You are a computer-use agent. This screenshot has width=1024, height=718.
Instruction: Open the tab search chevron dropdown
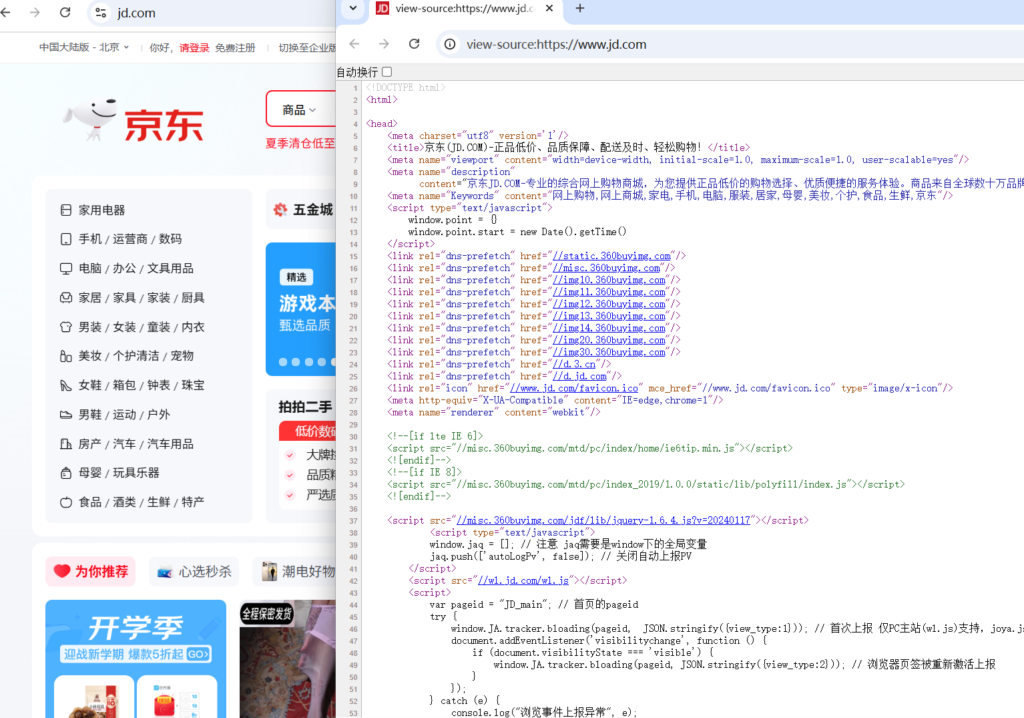[351, 8]
